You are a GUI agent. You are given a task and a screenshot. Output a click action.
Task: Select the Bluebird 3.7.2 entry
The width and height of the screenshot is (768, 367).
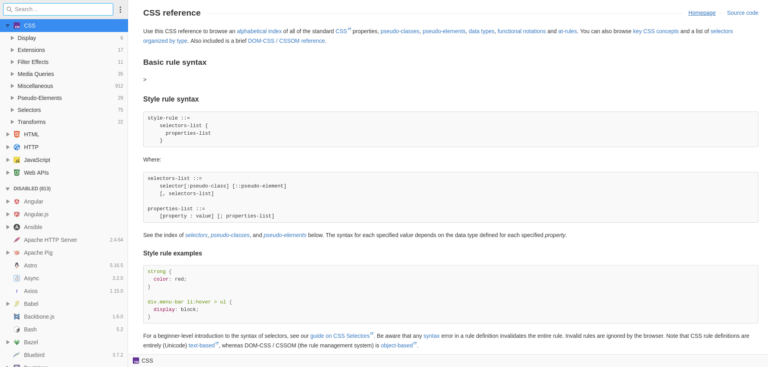64,355
